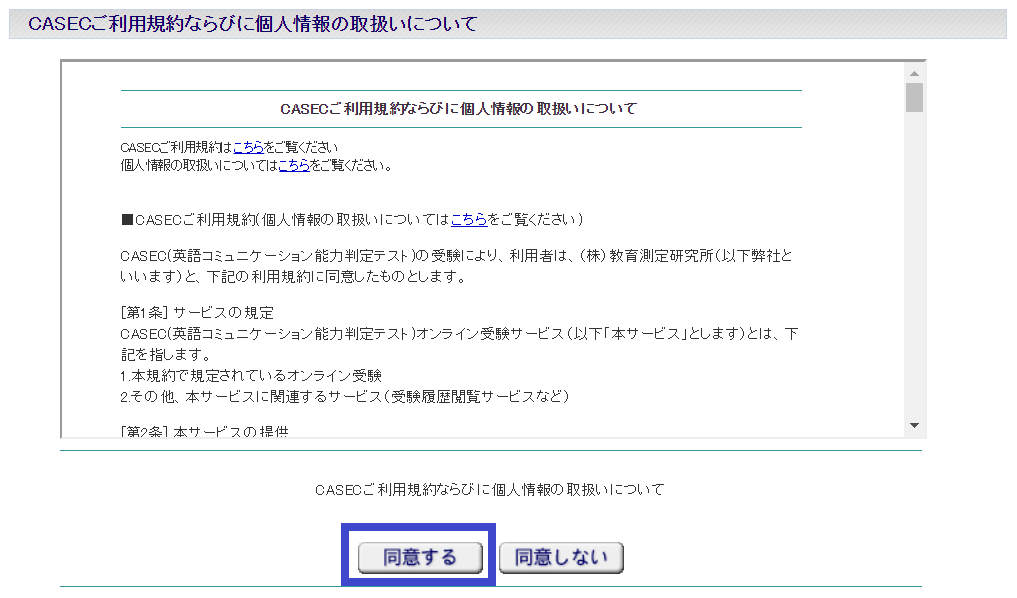Click the terms box scrollbar up arrow
The width and height of the screenshot is (1017, 598).
914,73
